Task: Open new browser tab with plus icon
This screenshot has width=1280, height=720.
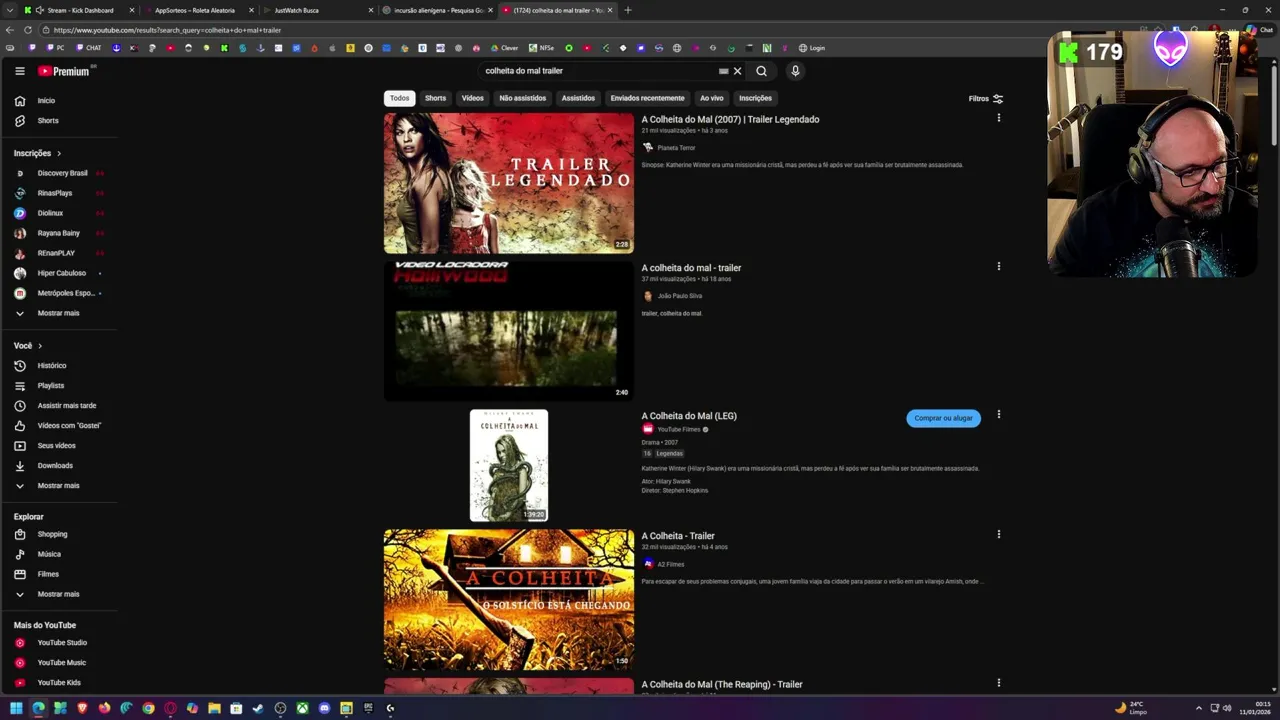Action: pos(628,10)
